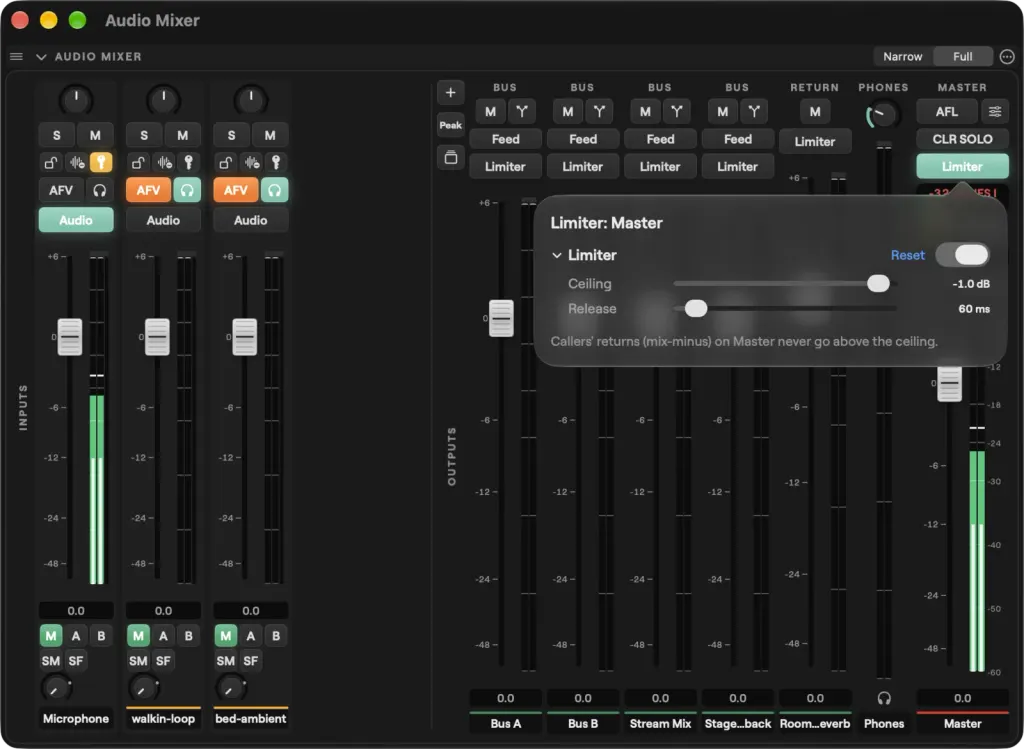Open Audio section of walkin-loop channel
Viewport: 1024px width, 749px height.
(163, 220)
